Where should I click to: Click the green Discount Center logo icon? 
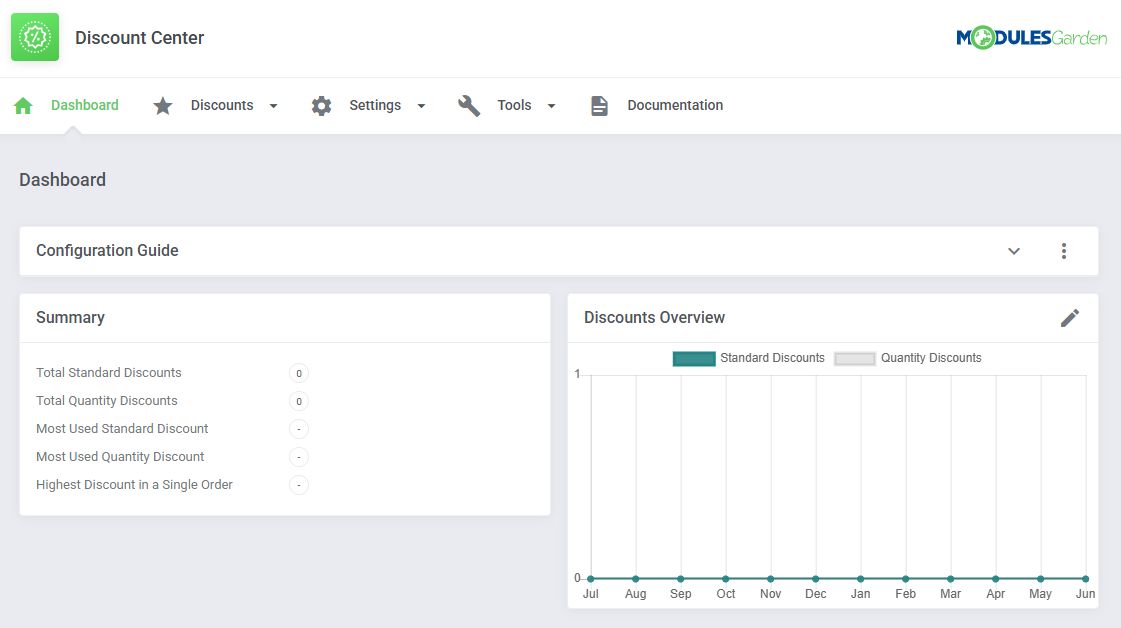point(35,37)
